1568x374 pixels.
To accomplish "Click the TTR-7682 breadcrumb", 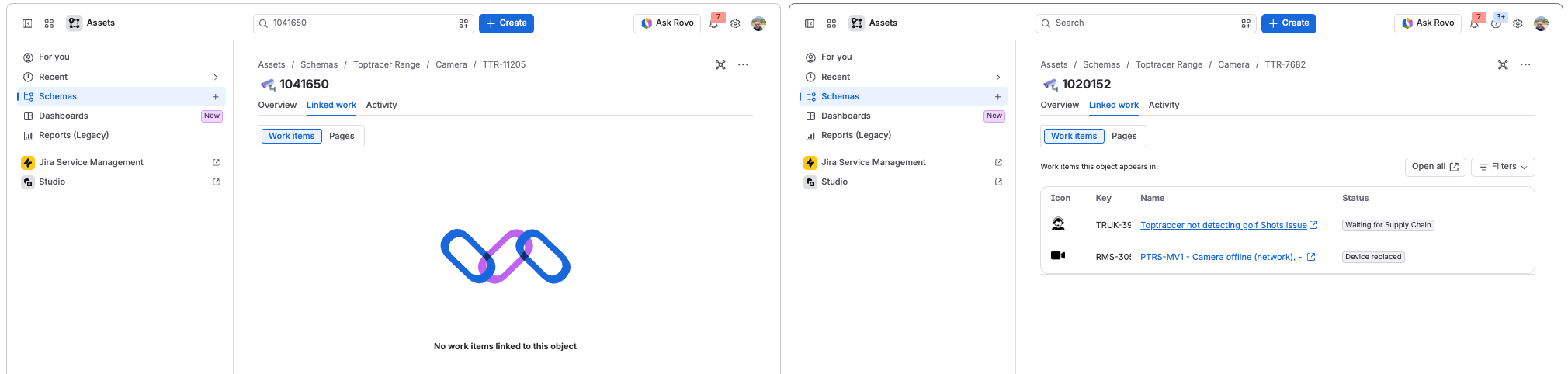I will [x=1285, y=64].
